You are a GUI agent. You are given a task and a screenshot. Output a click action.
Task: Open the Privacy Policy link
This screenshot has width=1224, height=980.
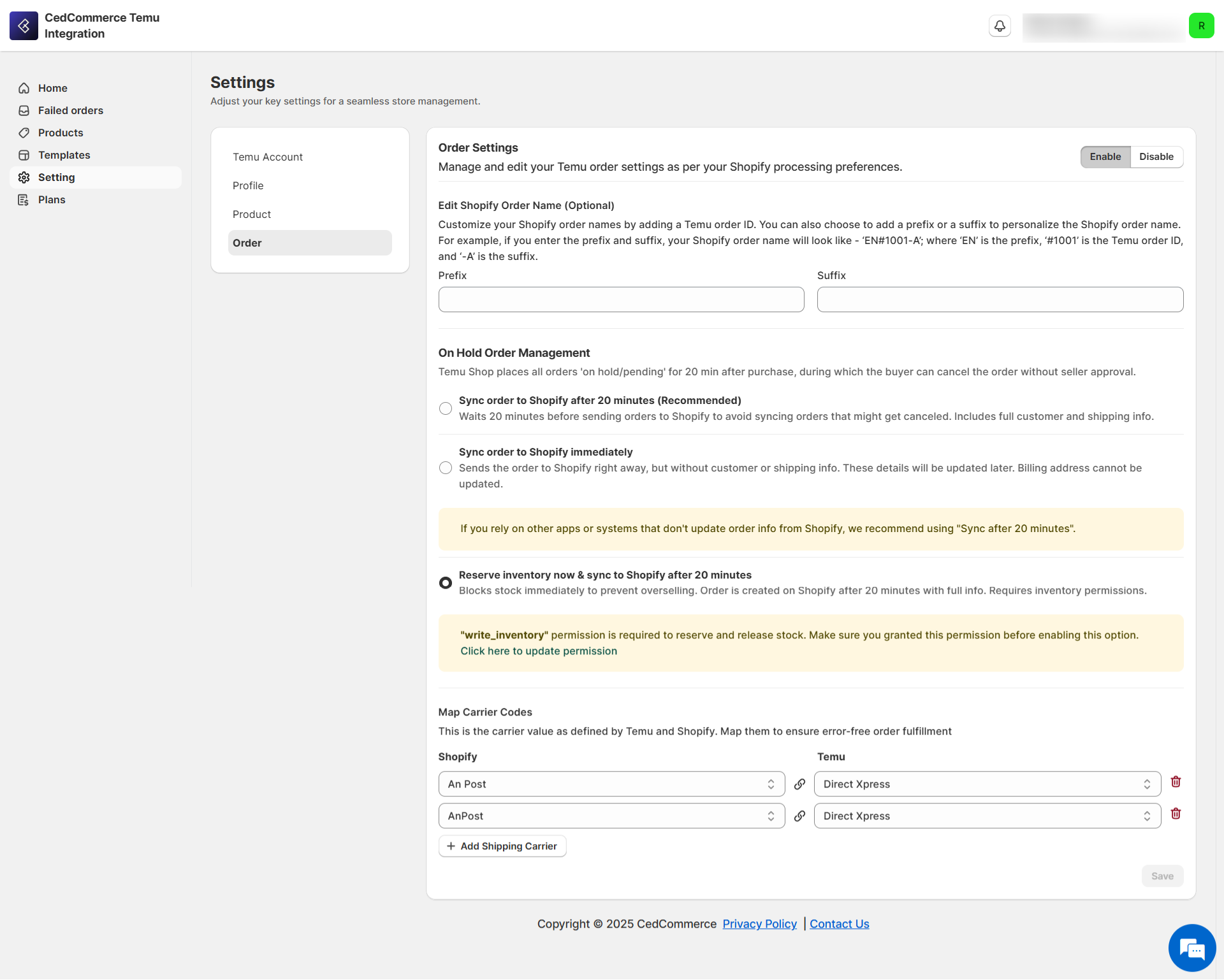pyautogui.click(x=759, y=924)
